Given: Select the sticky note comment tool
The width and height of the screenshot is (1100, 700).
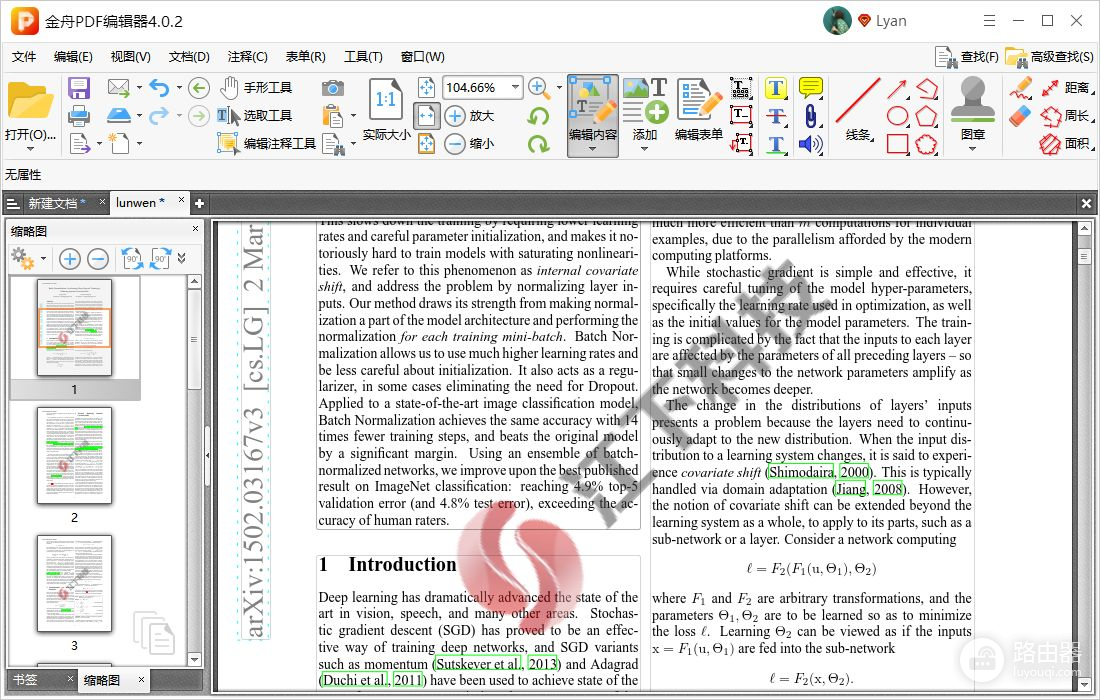Looking at the screenshot, I should pyautogui.click(x=810, y=88).
